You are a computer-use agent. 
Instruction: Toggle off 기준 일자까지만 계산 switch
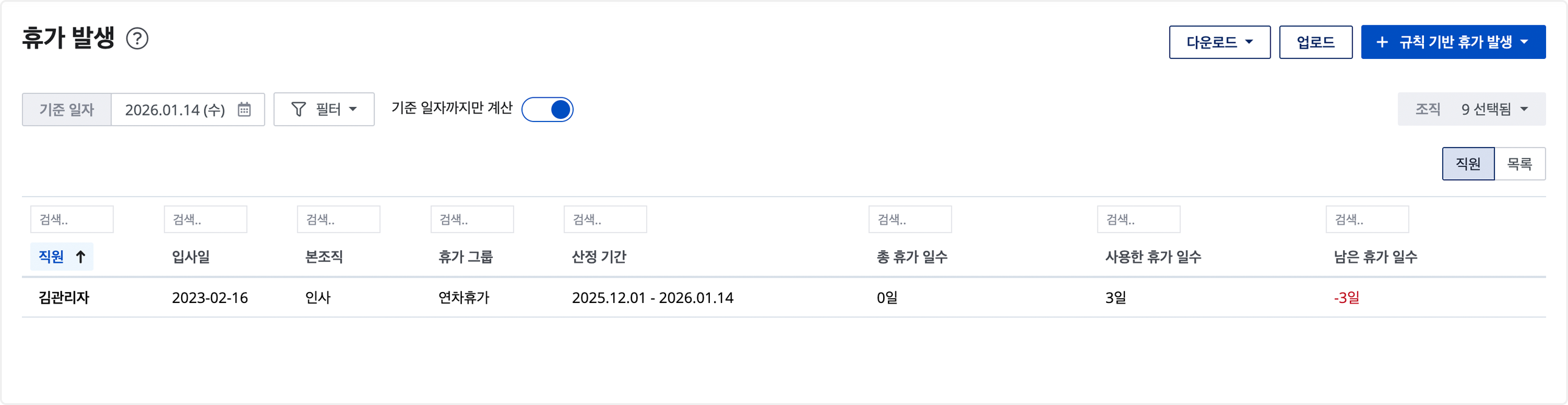547,109
